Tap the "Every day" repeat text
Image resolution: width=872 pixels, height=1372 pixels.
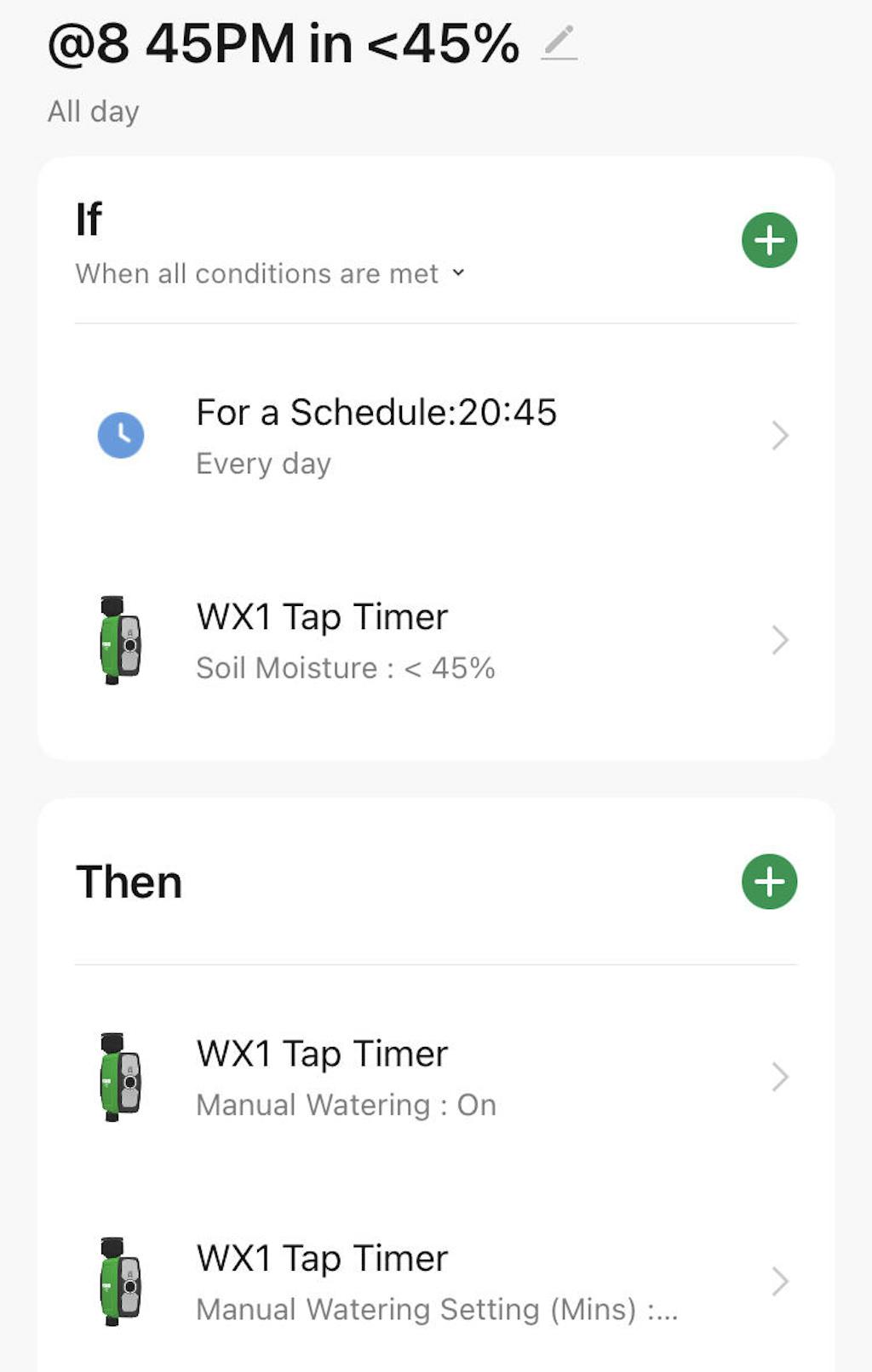tap(263, 464)
